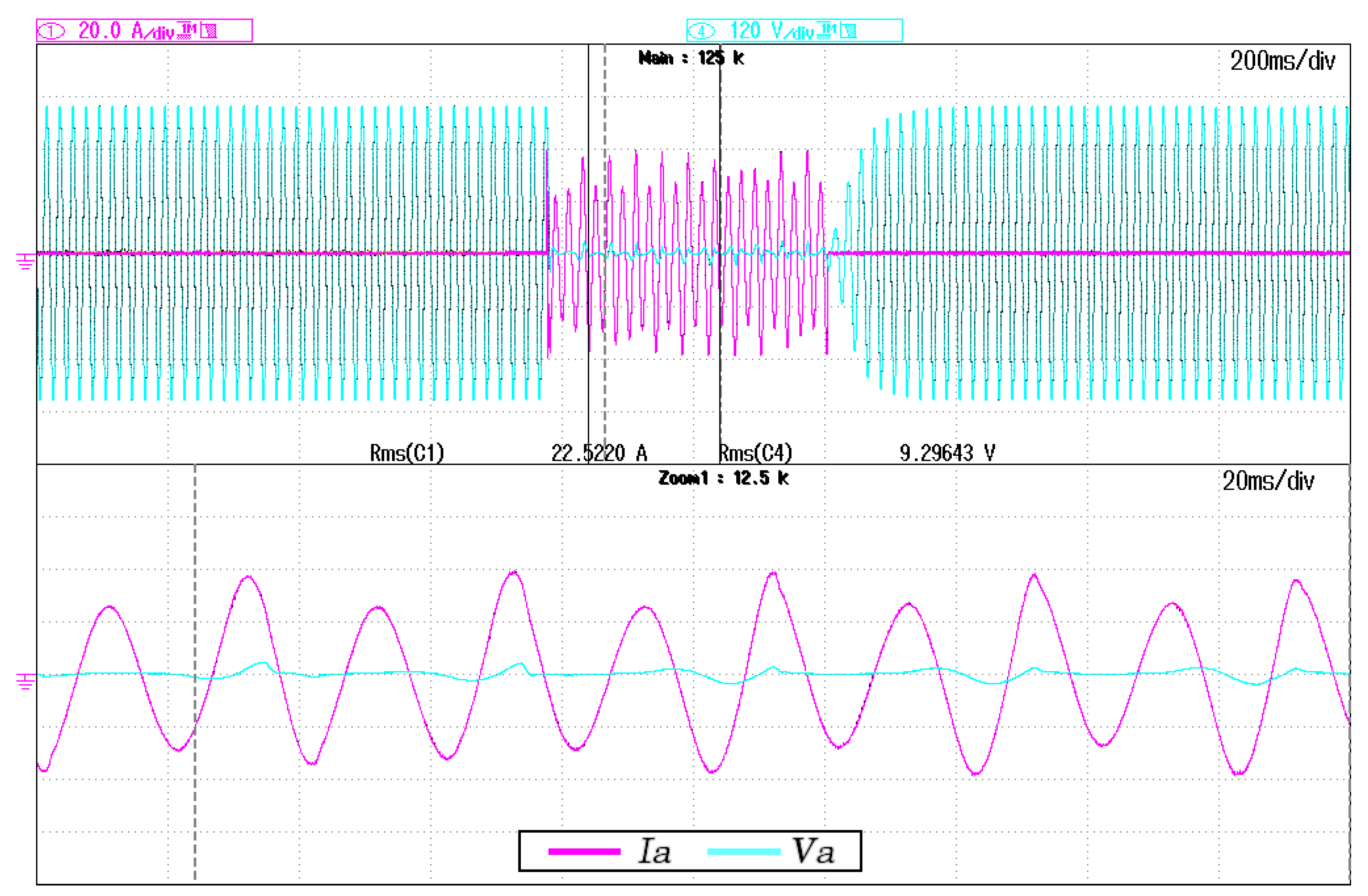Click the magenta Ia legend swatch
The image size is (1368, 896).
coord(584,851)
